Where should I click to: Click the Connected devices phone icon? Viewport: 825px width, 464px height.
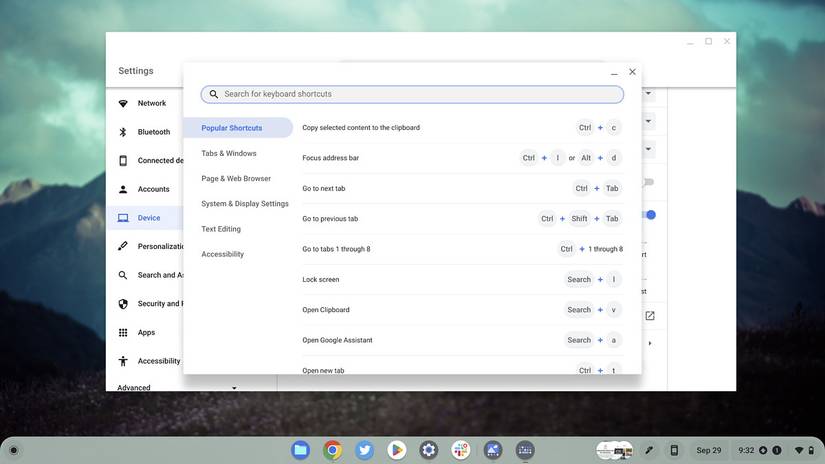[123, 160]
